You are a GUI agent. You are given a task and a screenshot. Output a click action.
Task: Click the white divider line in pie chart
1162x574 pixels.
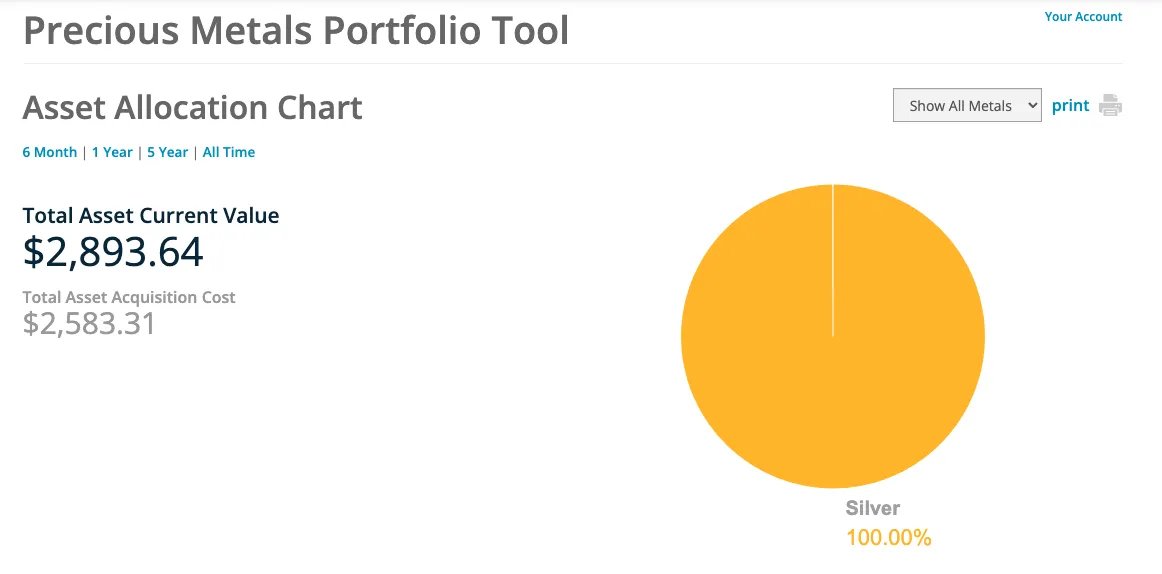[x=833, y=261]
